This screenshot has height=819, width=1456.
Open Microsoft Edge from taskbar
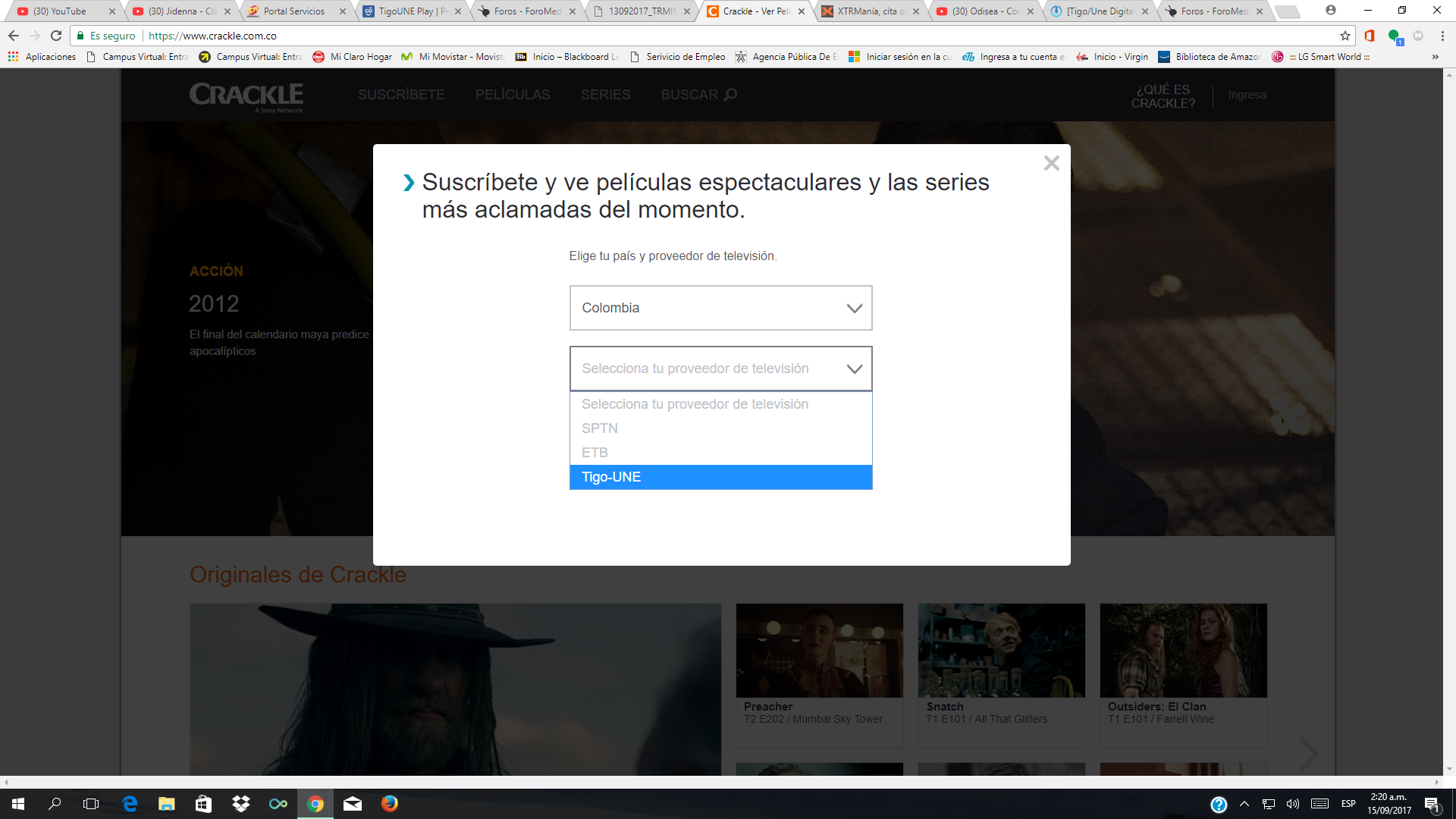click(130, 804)
